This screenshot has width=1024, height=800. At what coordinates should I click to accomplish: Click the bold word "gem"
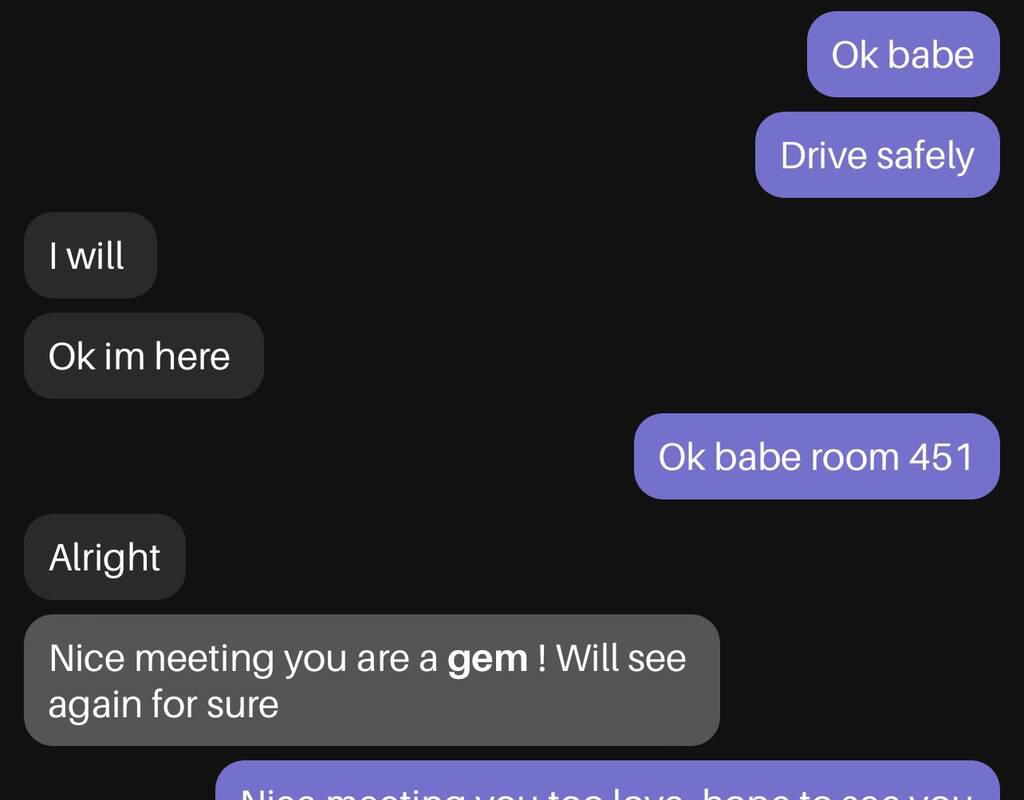coord(487,659)
